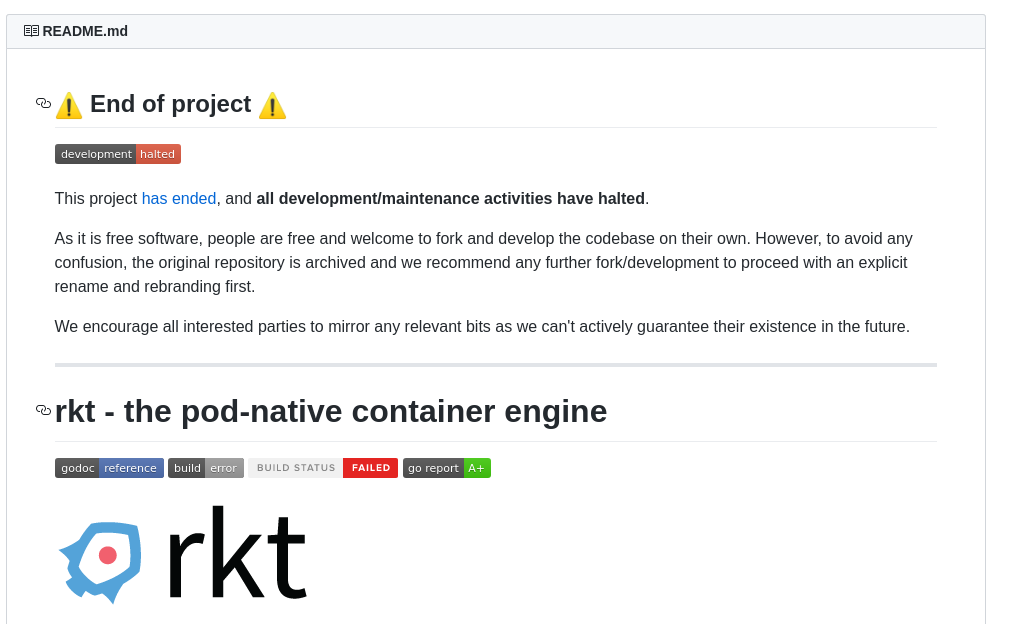Image resolution: width=1013 pixels, height=624 pixels.
Task: Click the large rkt wordmark text
Action: [235, 556]
